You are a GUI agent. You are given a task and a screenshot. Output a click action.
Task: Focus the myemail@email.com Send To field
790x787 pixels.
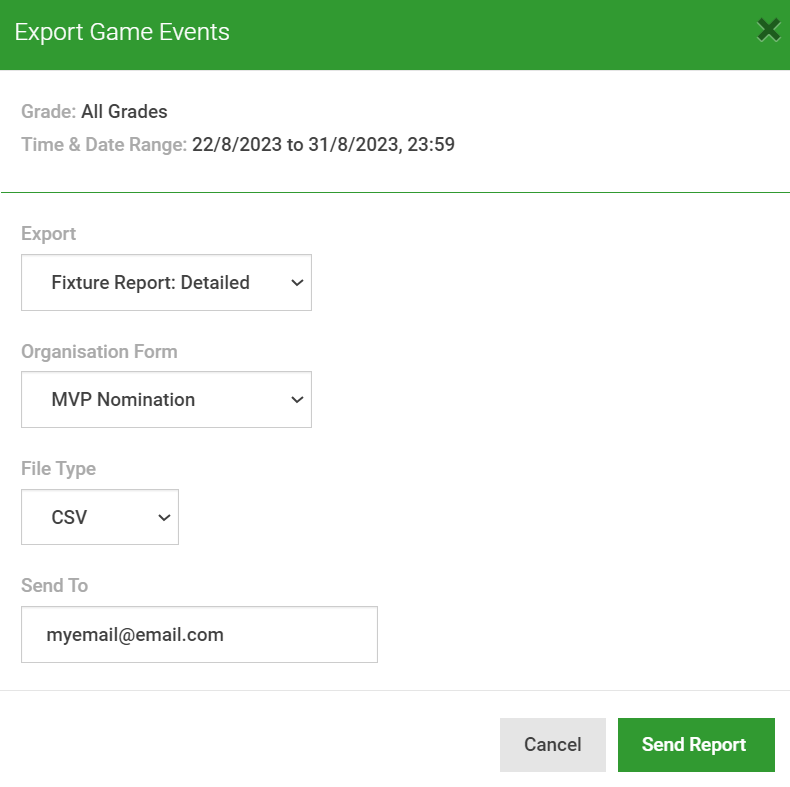pyautogui.click(x=200, y=635)
